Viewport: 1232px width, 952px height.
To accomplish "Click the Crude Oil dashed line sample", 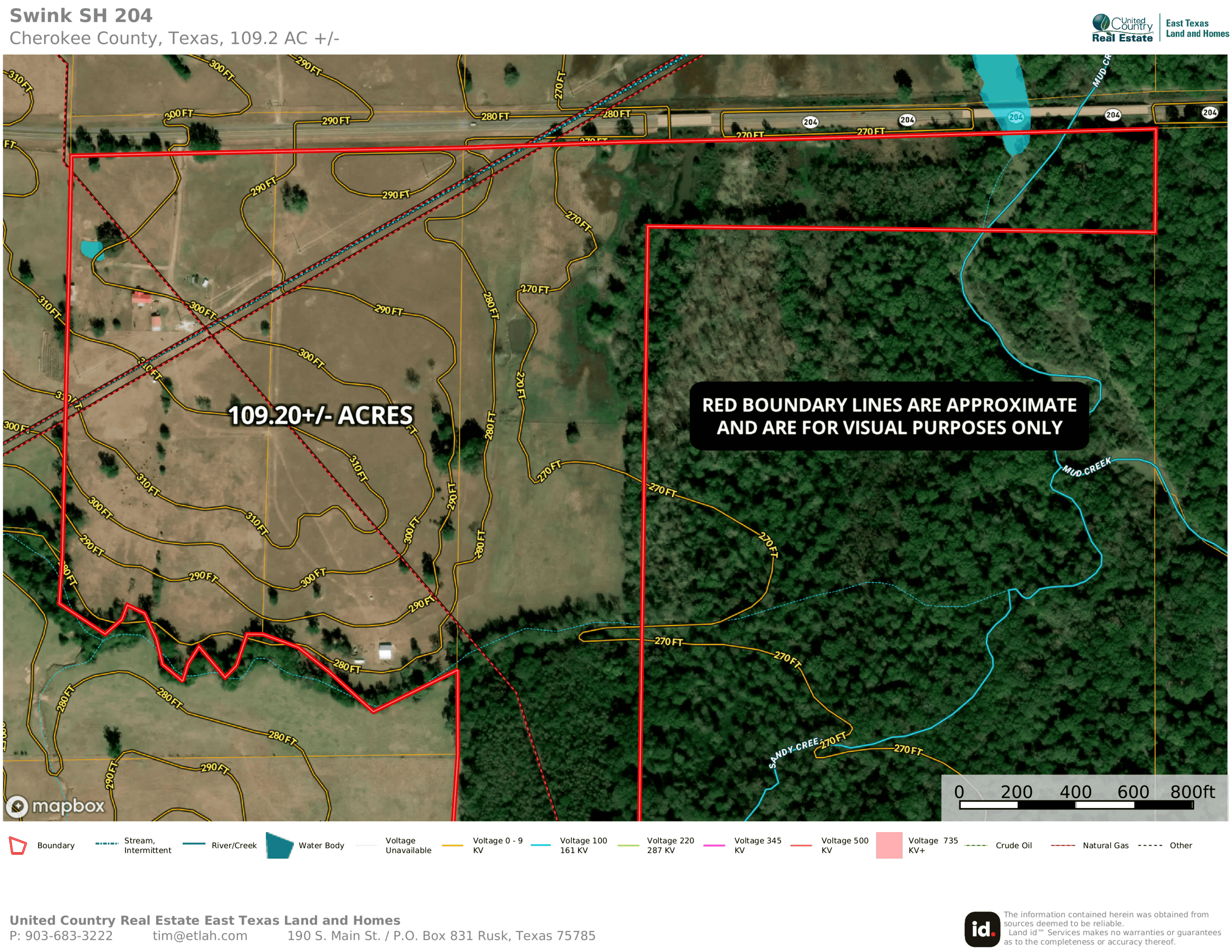I will click(976, 846).
